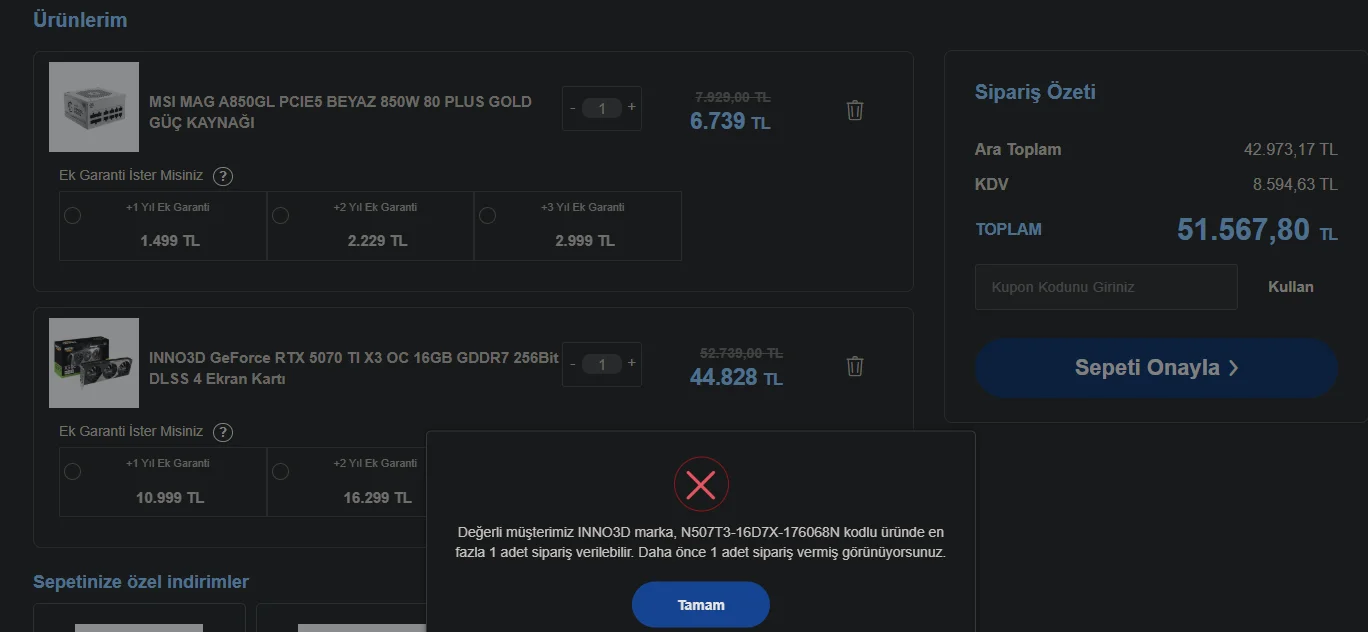The image size is (1368, 632).
Task: Focus the Kupon Kodunu Giriniz field
Action: click(1105, 287)
